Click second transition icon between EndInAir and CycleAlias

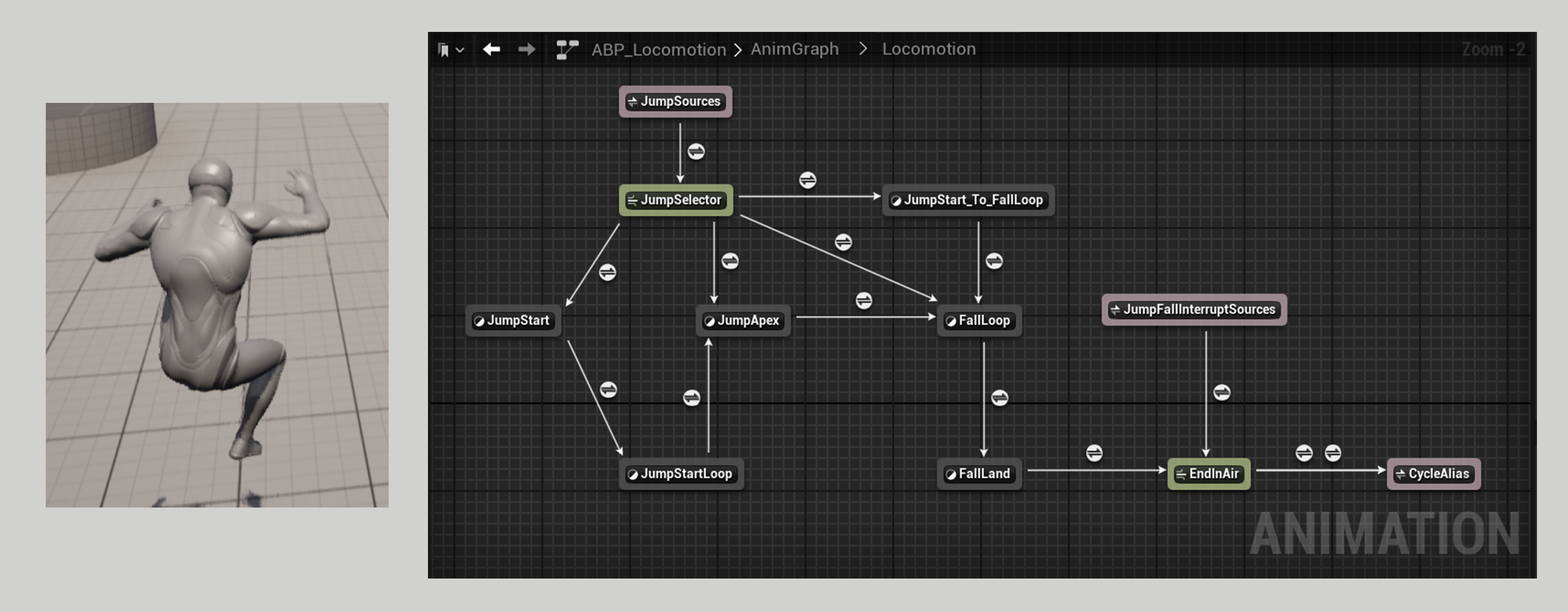[x=1333, y=453]
